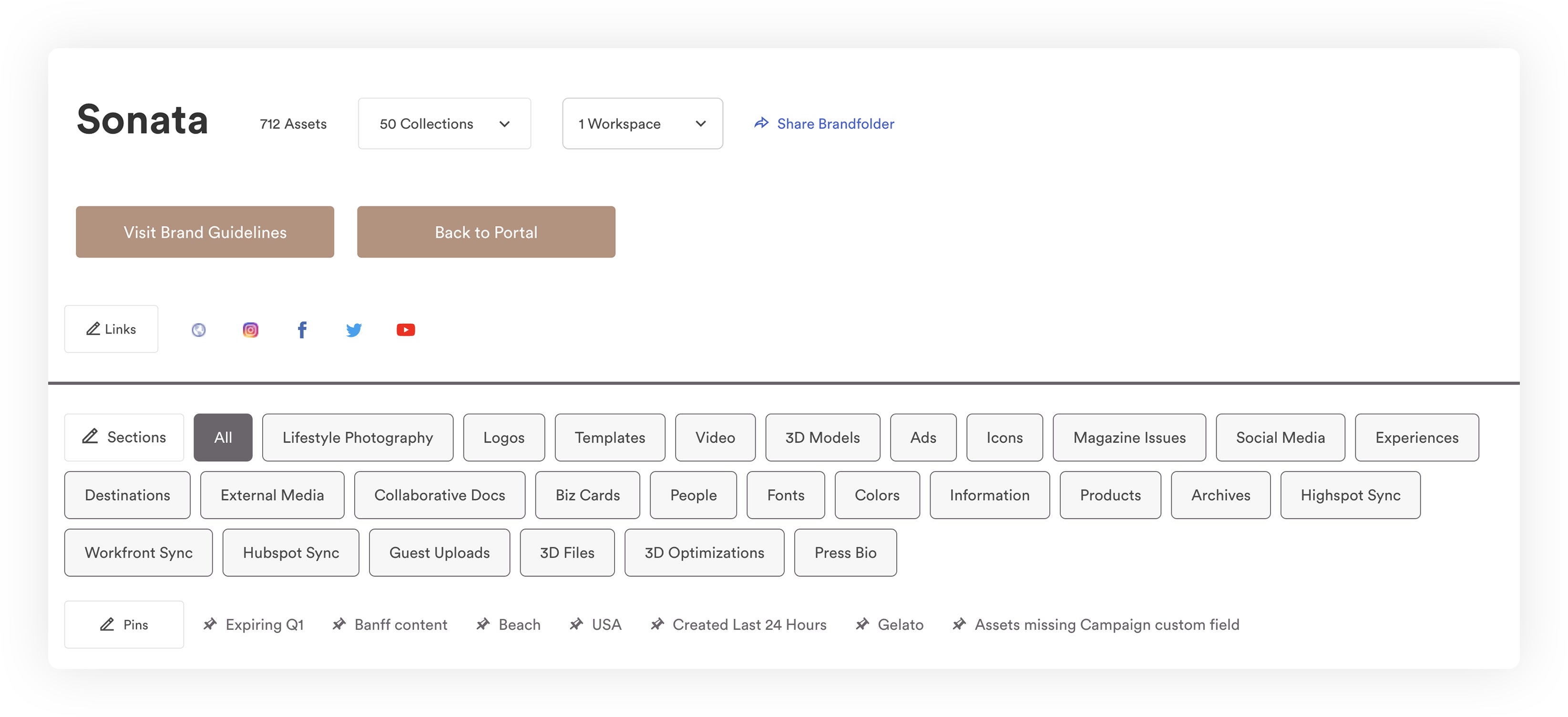1568x717 pixels.
Task: Apply the USA pinned search
Action: point(606,625)
